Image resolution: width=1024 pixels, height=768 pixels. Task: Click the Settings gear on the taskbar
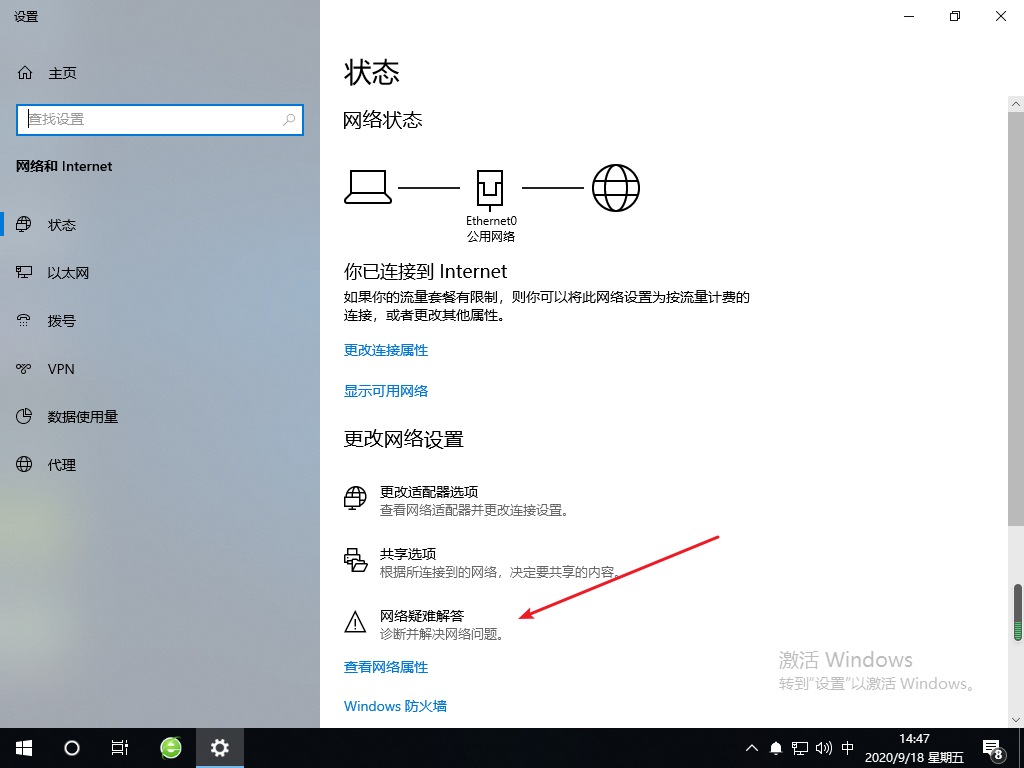pyautogui.click(x=219, y=747)
